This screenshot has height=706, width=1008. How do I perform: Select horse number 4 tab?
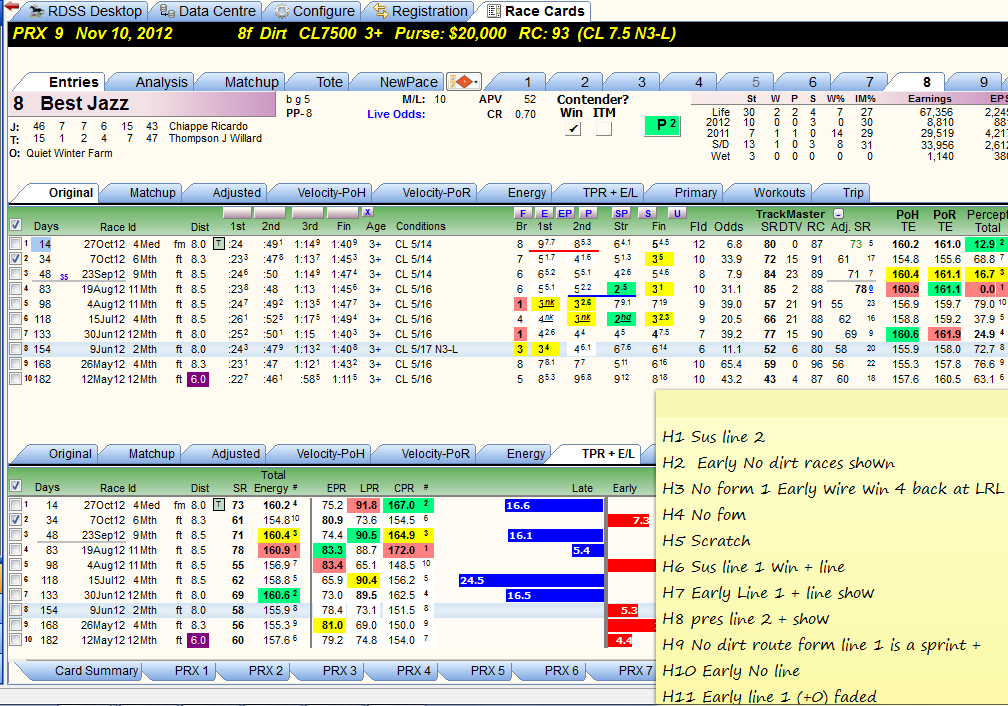coord(699,82)
